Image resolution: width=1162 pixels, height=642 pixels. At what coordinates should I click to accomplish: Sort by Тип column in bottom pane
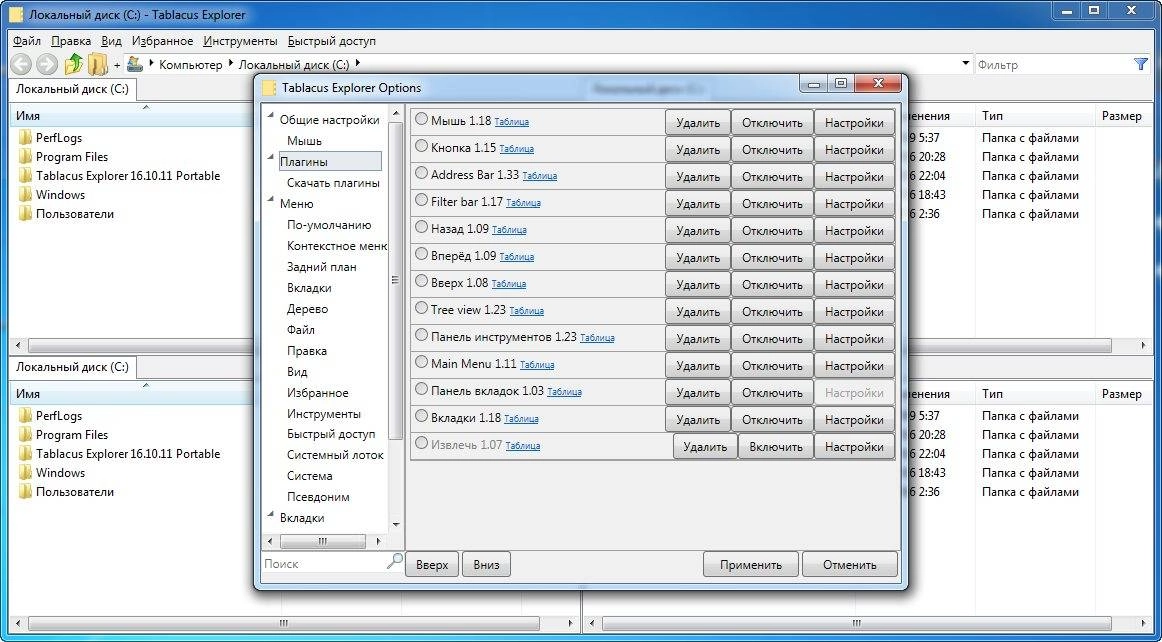pos(1035,394)
